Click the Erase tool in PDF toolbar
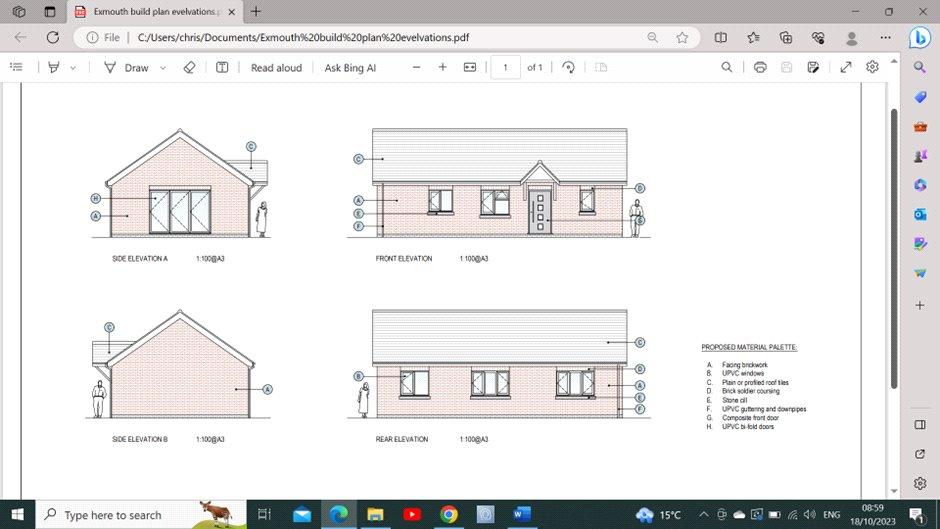The image size is (940, 529). pyautogui.click(x=189, y=67)
